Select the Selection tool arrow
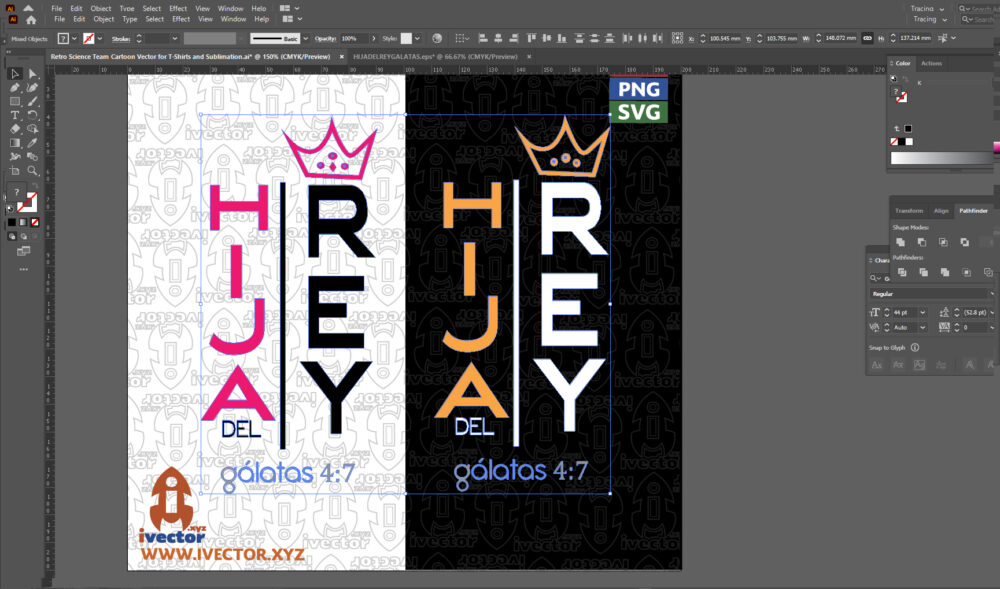 coord(15,74)
